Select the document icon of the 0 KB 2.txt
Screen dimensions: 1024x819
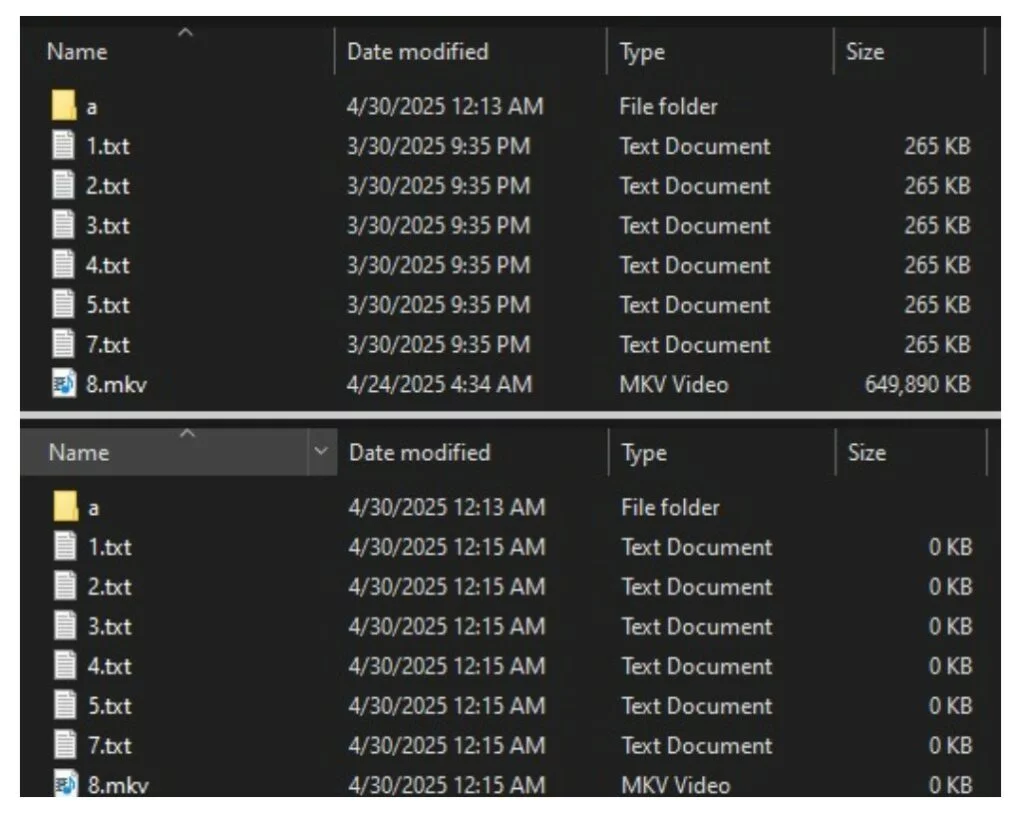tap(66, 587)
